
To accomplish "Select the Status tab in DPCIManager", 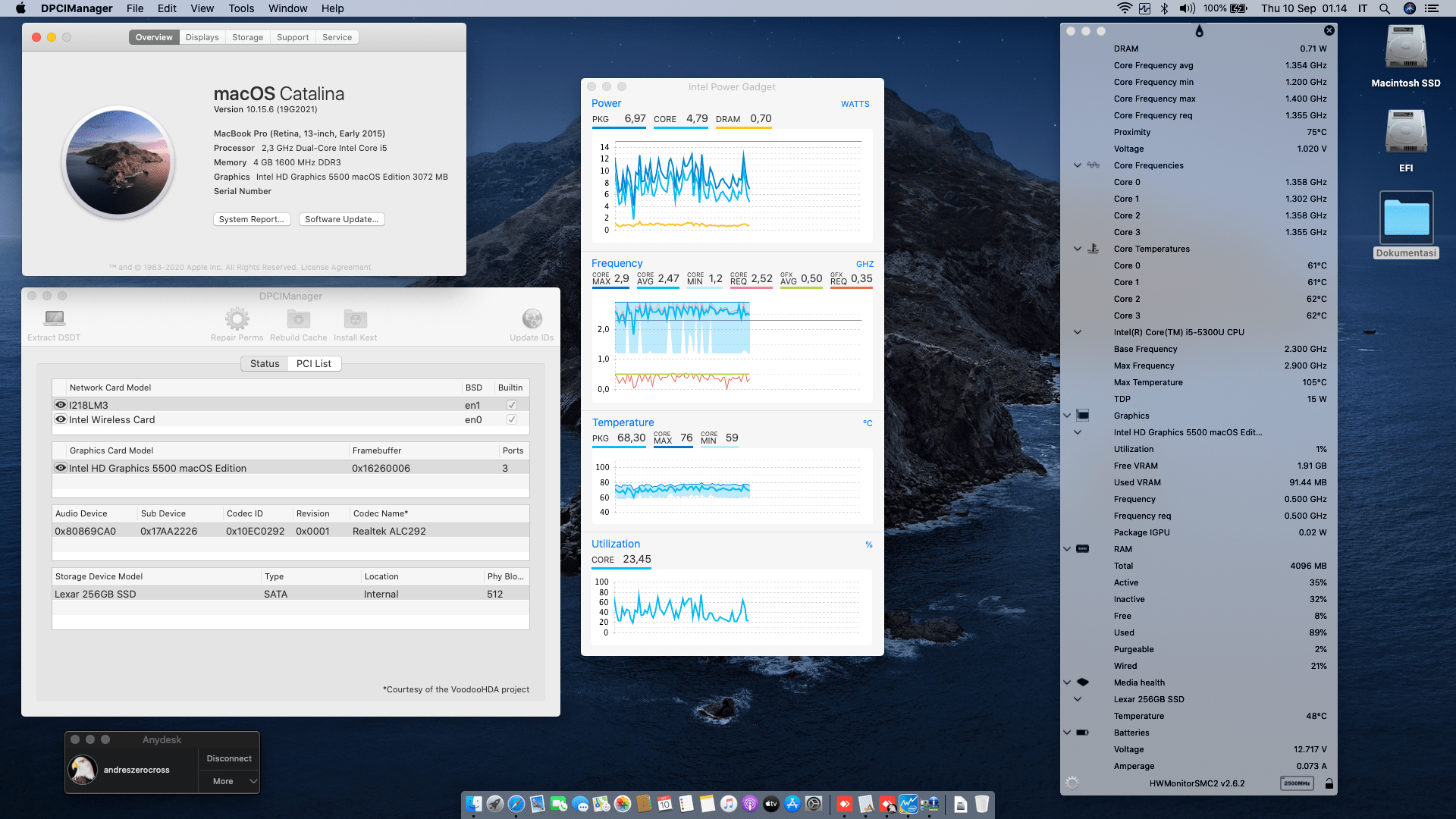I will coord(265,364).
